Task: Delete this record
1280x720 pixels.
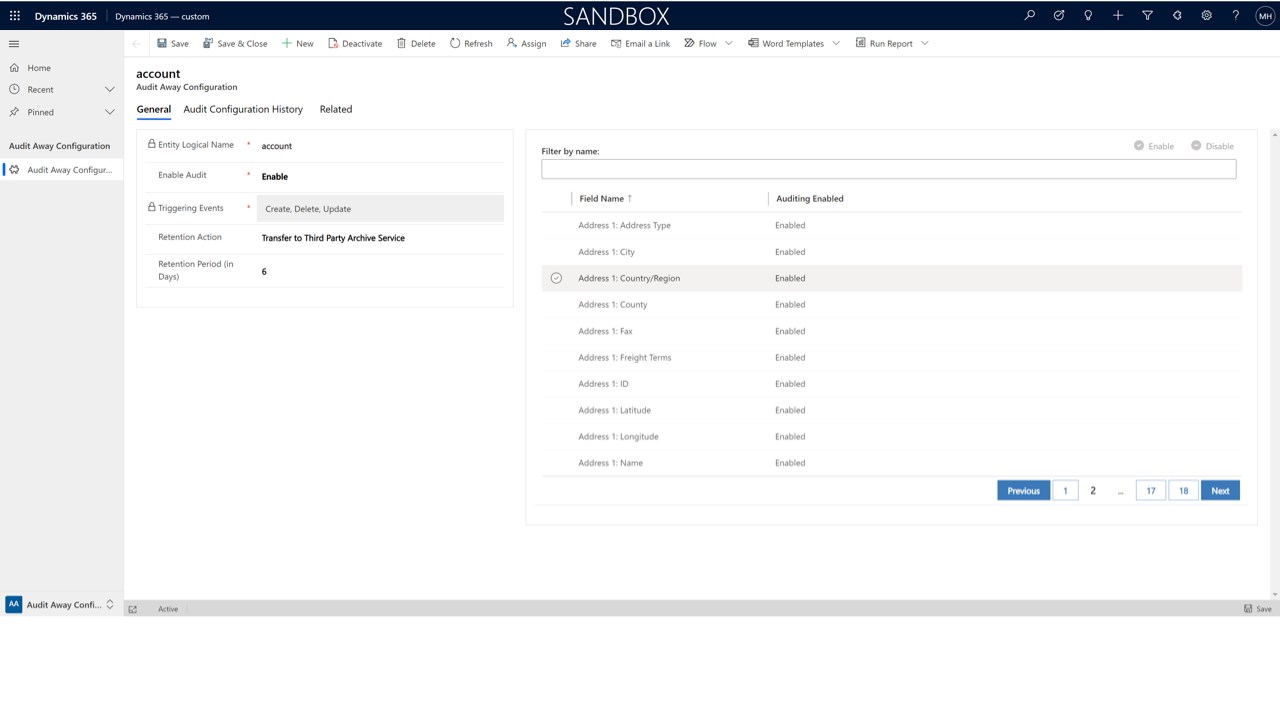Action: 416,44
